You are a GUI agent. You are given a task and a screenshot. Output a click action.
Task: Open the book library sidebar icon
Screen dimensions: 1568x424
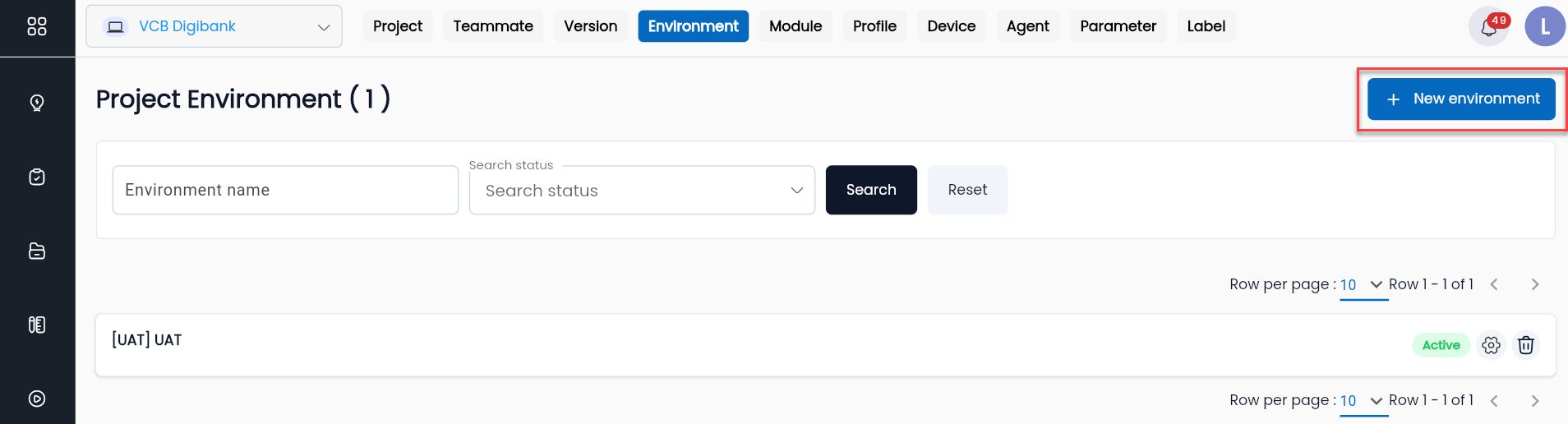(x=37, y=325)
